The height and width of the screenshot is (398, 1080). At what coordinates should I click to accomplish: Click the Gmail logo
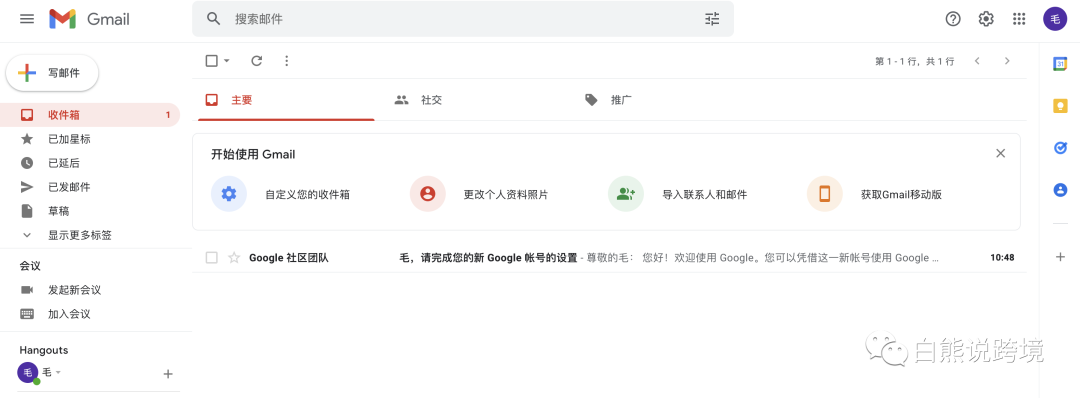(x=89, y=19)
